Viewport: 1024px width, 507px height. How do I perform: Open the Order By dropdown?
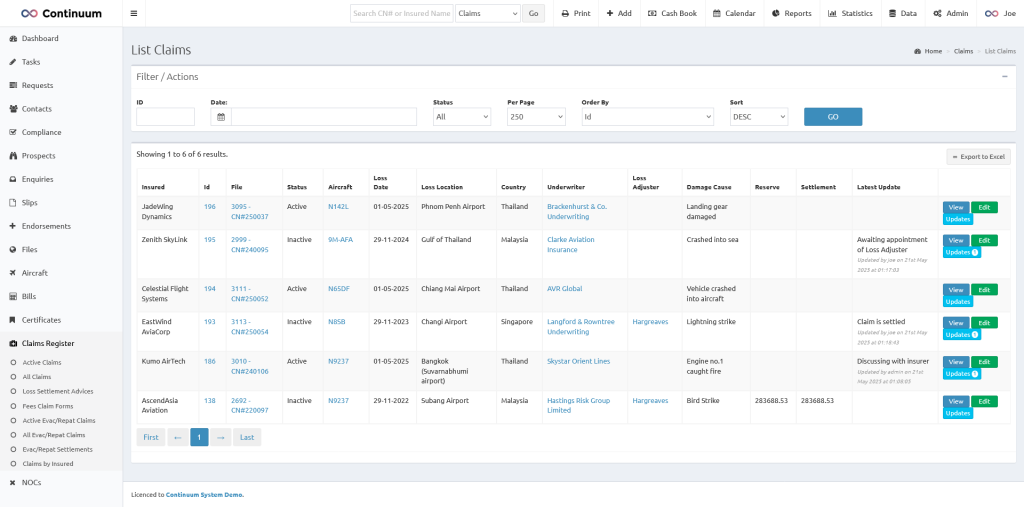click(648, 117)
